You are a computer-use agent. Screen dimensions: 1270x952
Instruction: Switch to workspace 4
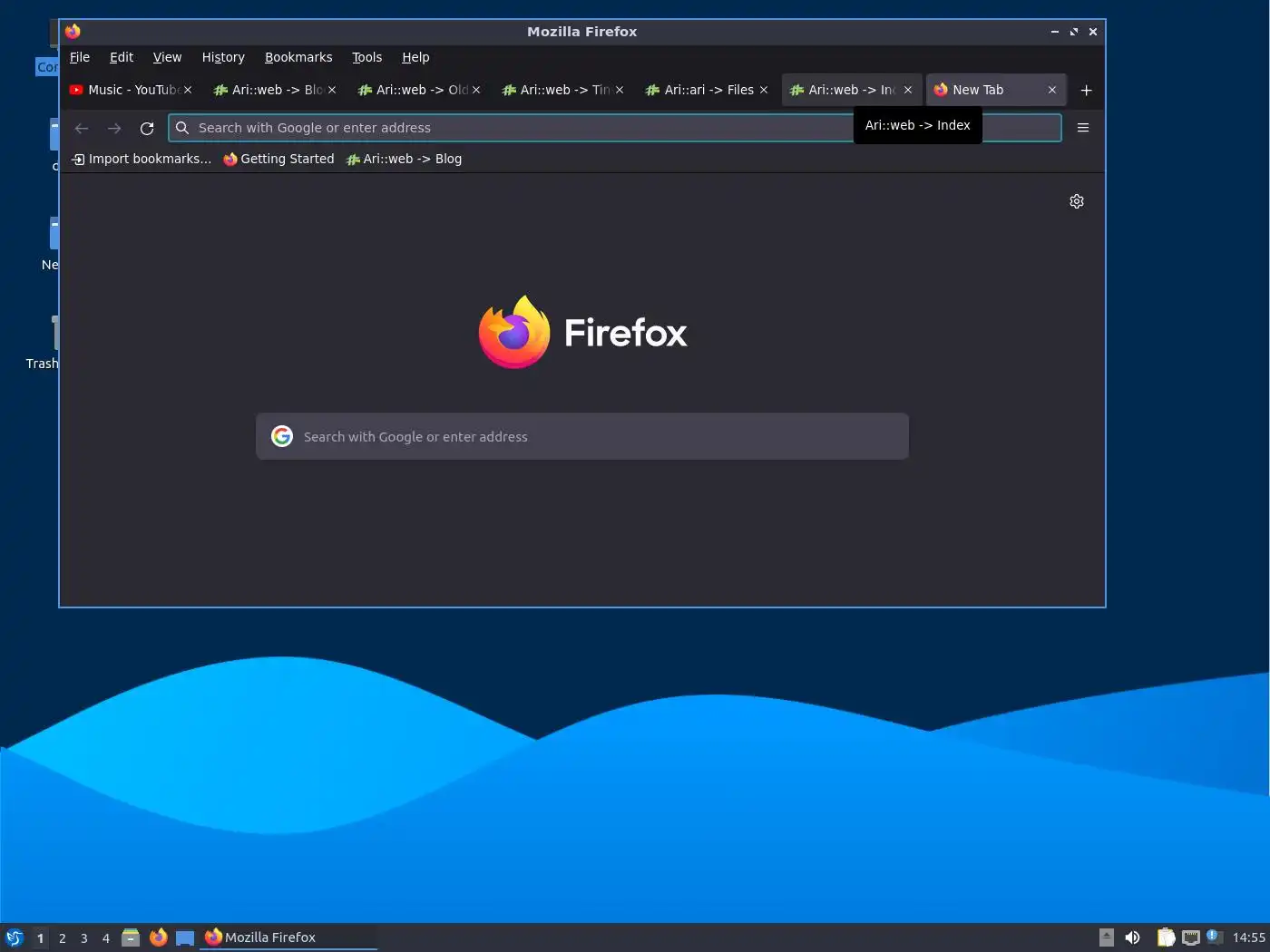[x=105, y=937]
